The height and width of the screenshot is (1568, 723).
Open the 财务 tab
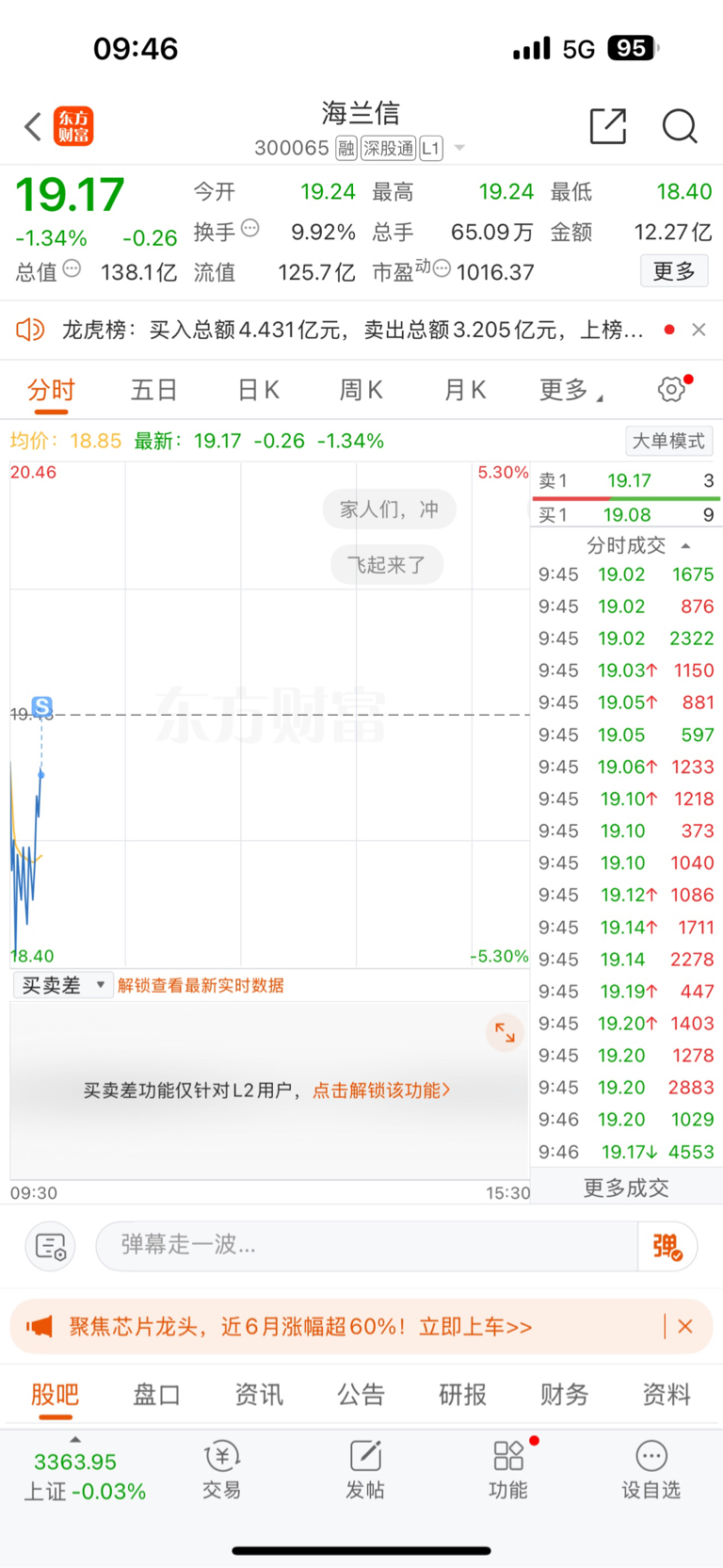pyautogui.click(x=565, y=1395)
